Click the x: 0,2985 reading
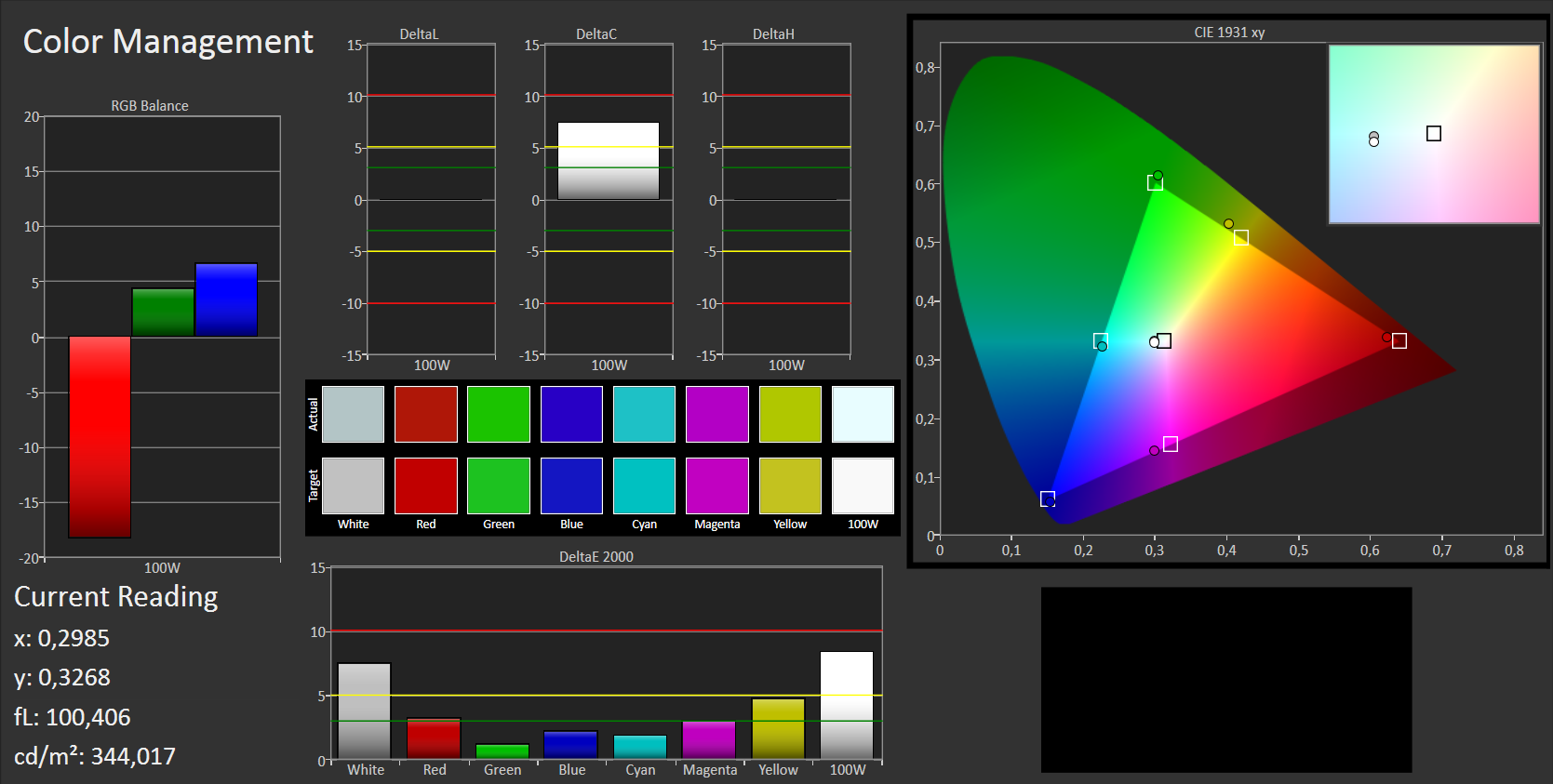This screenshot has width=1553, height=784. tap(61, 639)
